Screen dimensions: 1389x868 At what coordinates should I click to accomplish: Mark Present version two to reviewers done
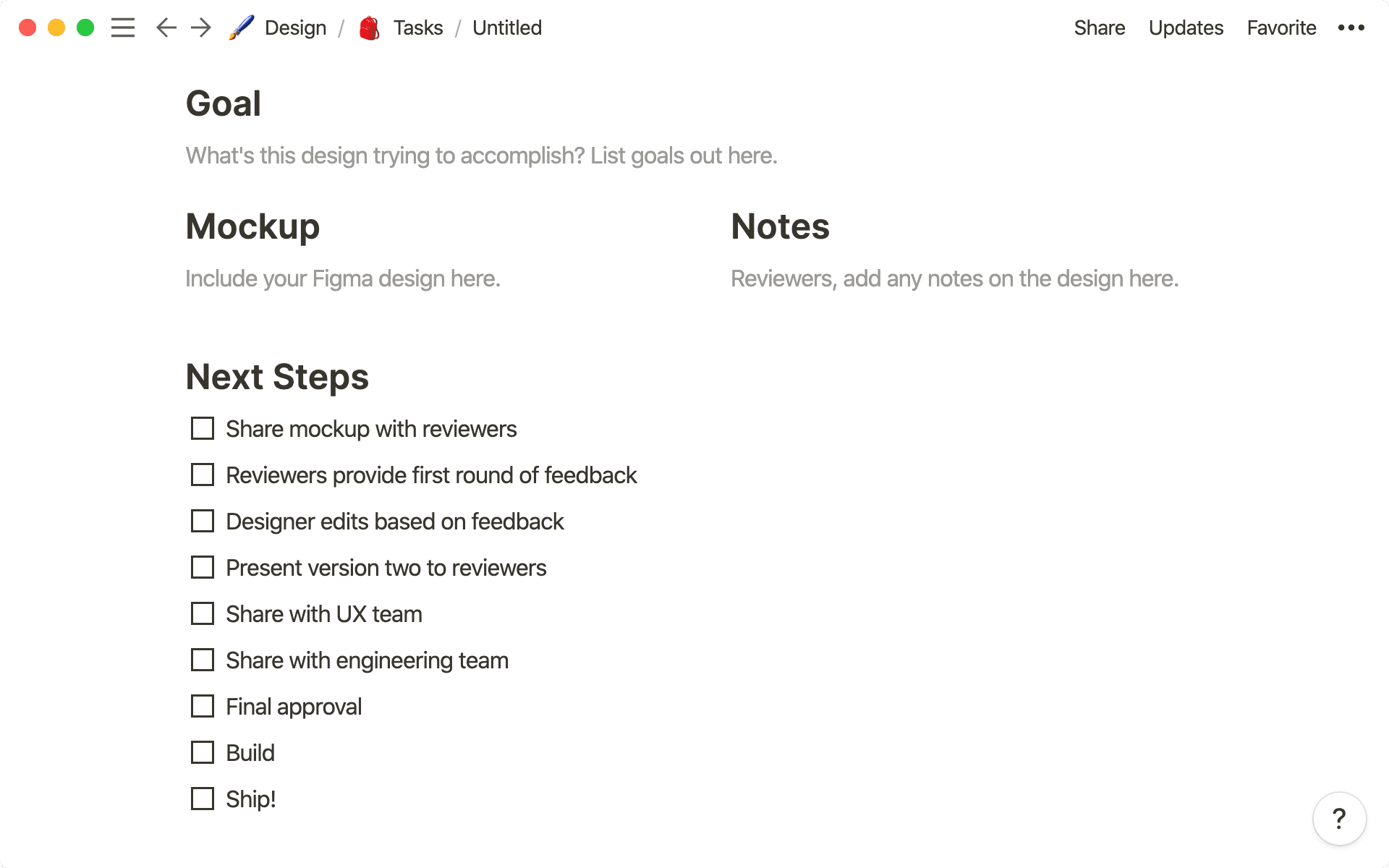(202, 567)
